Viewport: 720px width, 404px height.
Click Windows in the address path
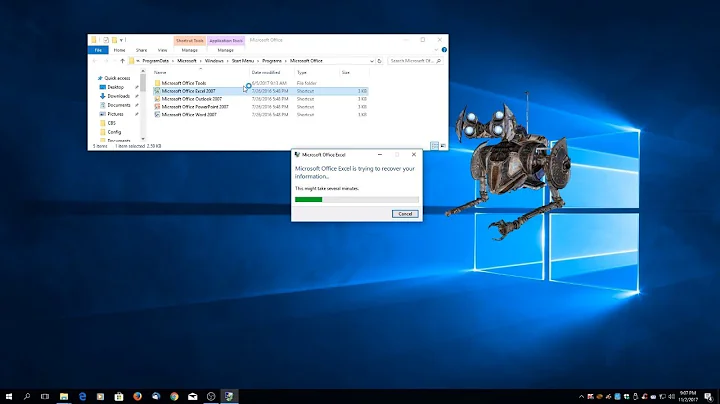tap(214, 61)
